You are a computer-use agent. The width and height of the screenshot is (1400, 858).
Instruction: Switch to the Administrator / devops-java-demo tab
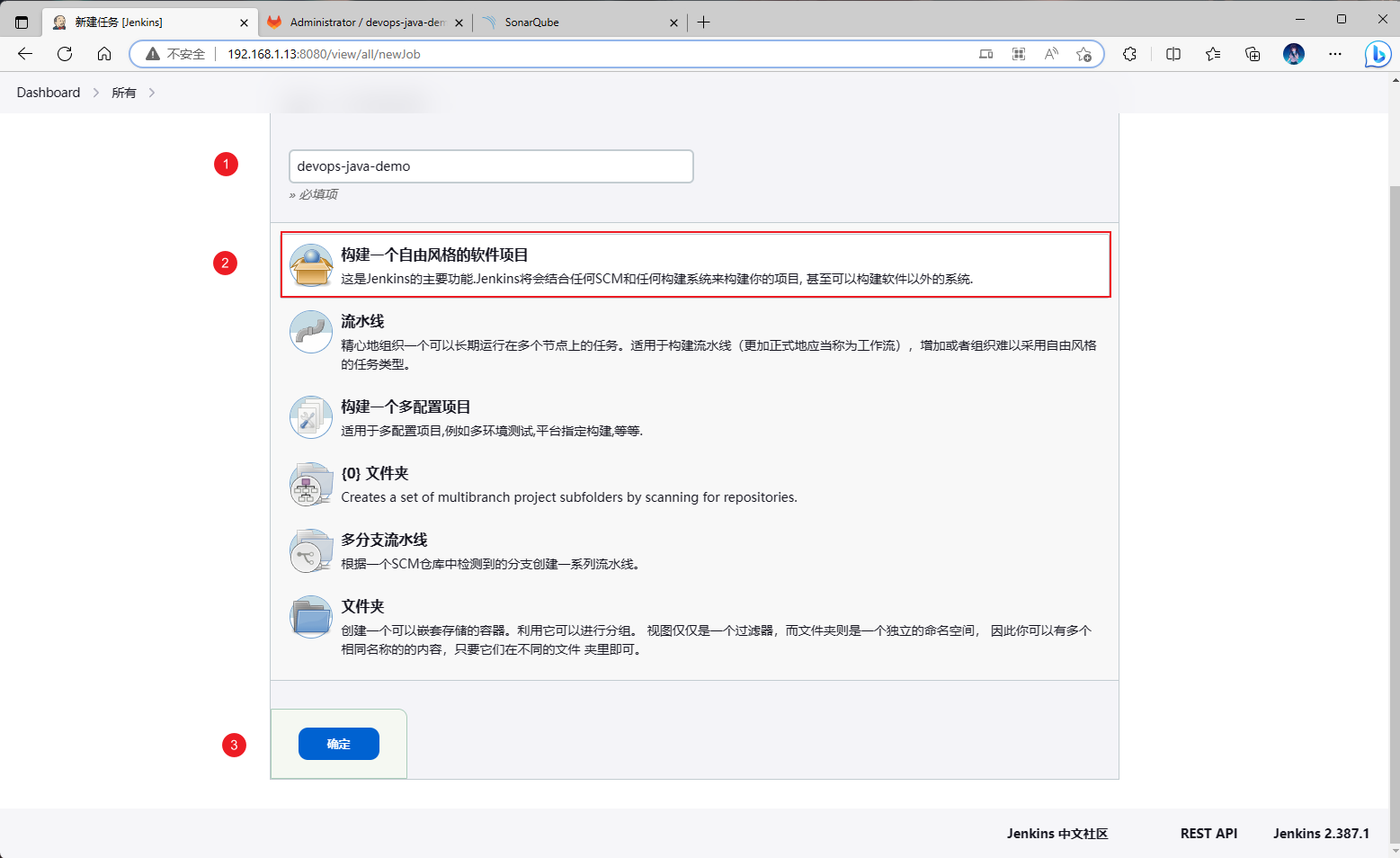tap(365, 22)
